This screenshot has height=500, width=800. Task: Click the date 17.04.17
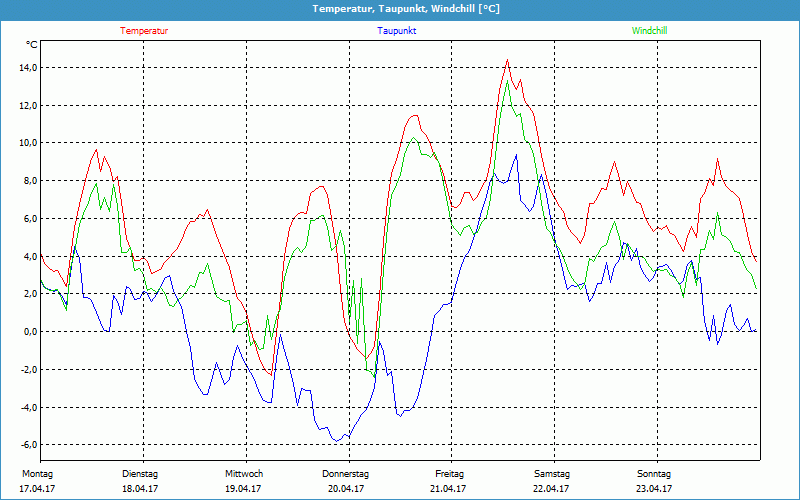tap(37, 489)
